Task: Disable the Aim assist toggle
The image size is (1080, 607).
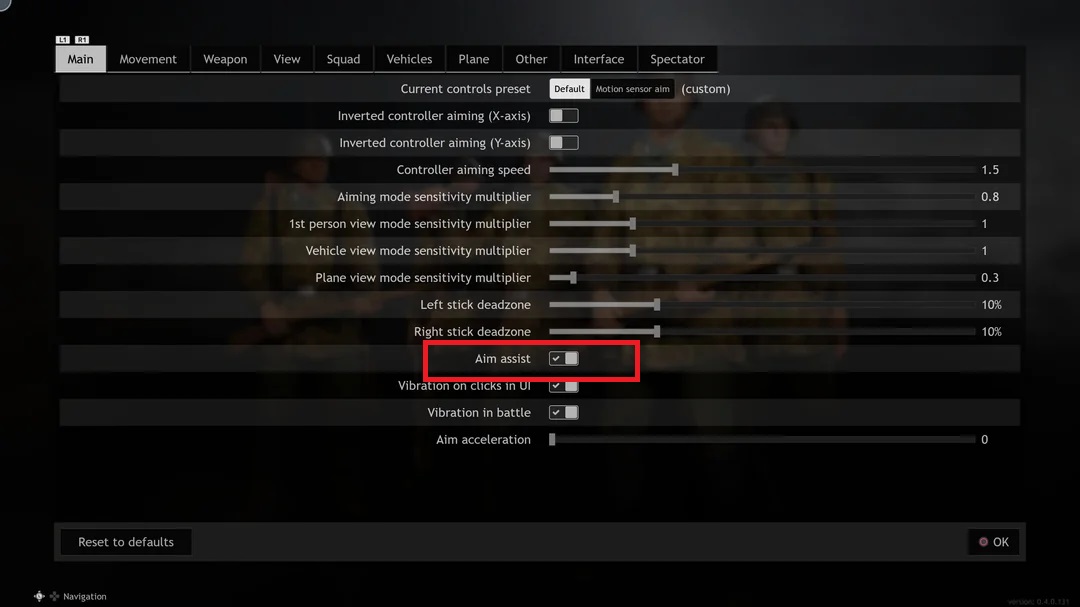Action: click(x=563, y=358)
